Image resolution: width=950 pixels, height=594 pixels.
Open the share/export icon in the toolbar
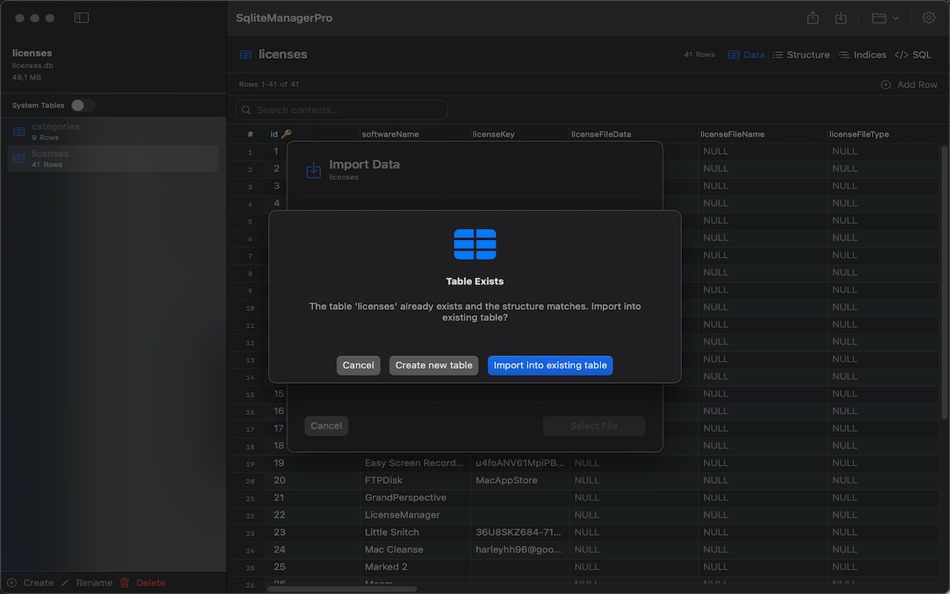pyautogui.click(x=814, y=17)
